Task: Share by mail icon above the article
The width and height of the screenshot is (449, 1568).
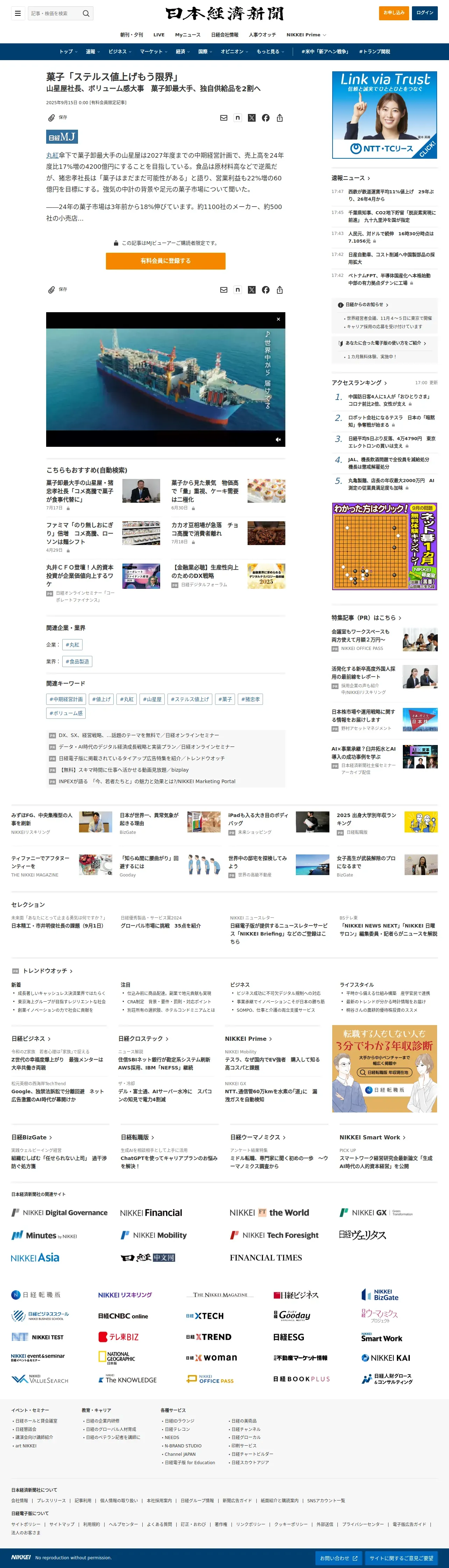Action: 223,118
